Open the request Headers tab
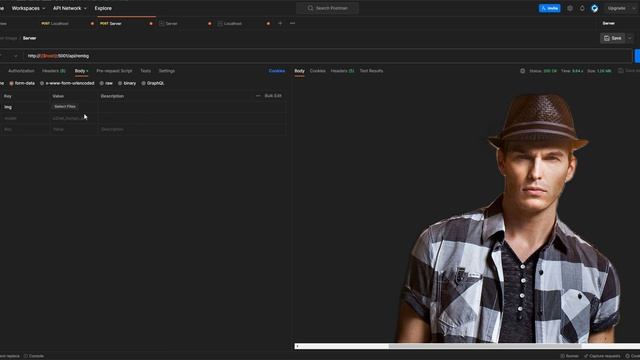This screenshot has height=360, width=640. (53, 71)
